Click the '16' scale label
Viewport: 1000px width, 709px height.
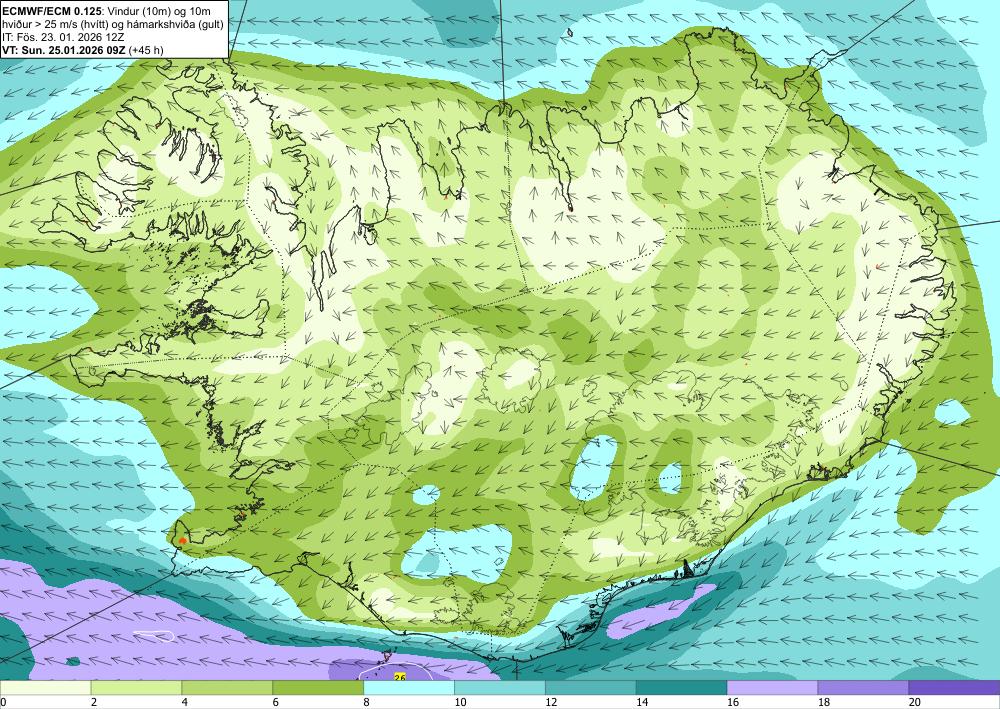[733, 702]
